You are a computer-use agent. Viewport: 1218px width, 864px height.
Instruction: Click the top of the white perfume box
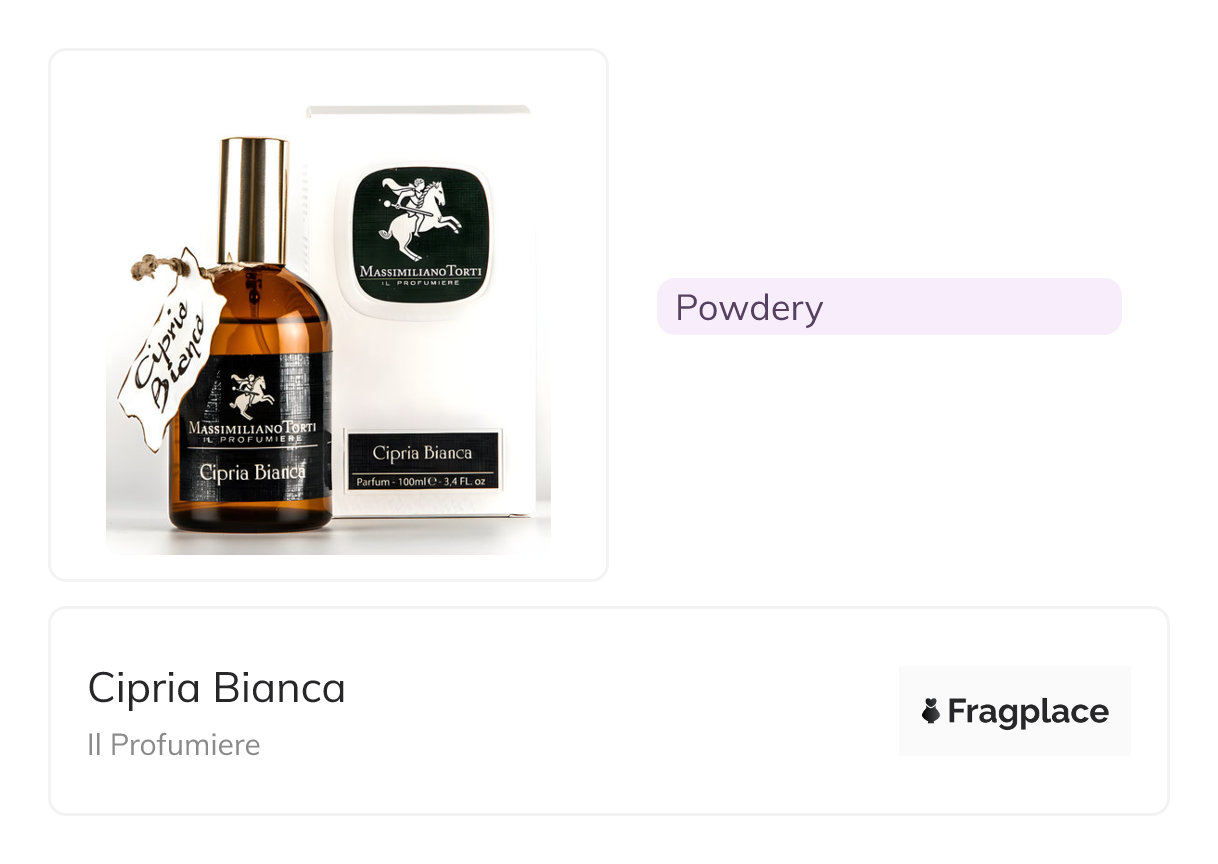(420, 112)
